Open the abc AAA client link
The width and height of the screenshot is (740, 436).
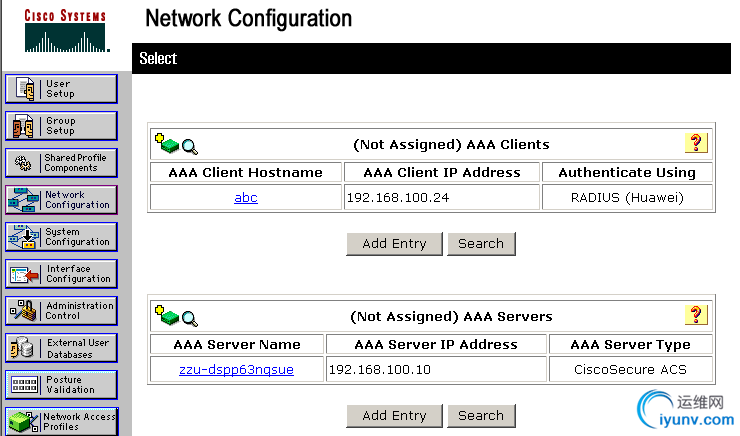pyautogui.click(x=246, y=197)
